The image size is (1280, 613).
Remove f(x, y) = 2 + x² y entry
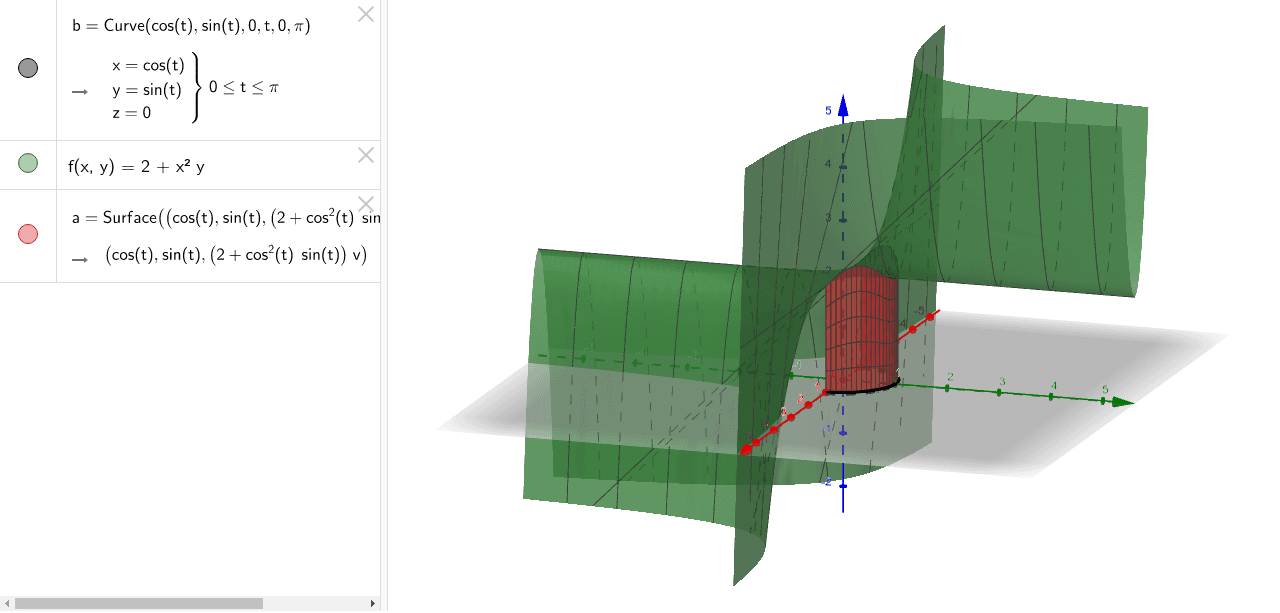(365, 154)
